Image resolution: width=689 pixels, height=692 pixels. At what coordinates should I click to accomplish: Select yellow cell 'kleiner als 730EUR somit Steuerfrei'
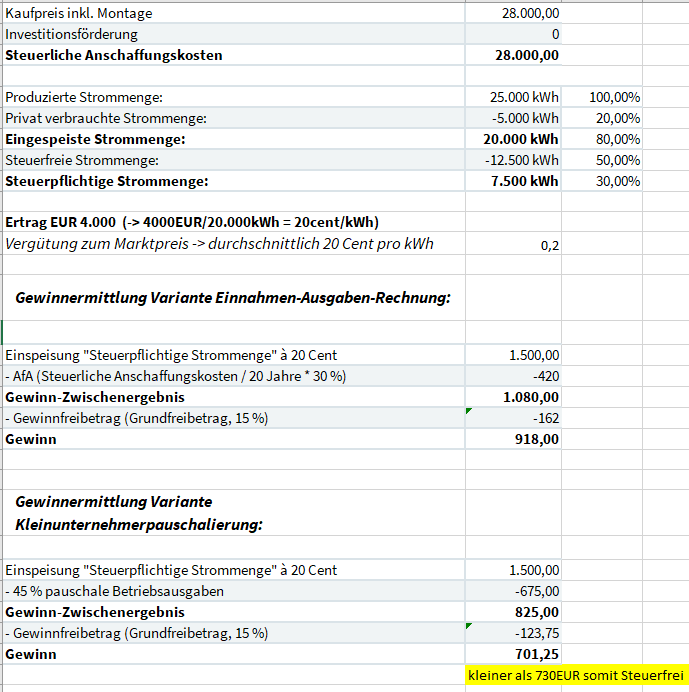coord(576,675)
